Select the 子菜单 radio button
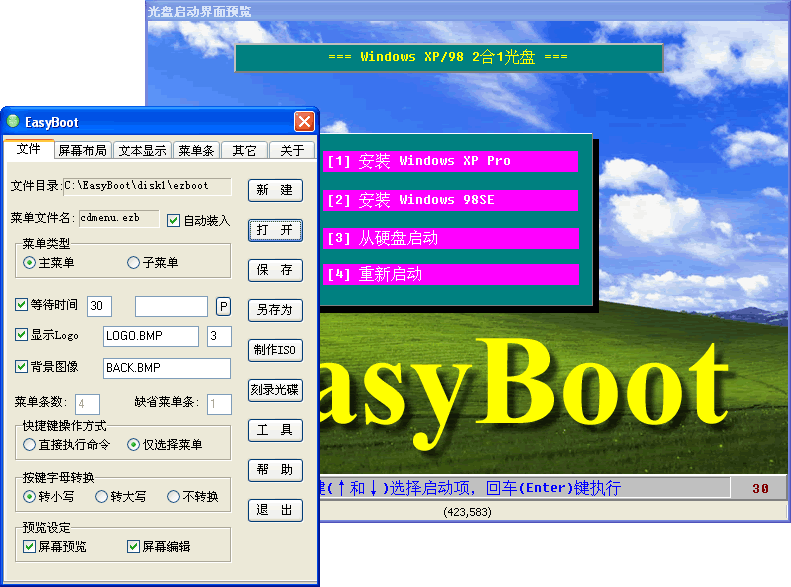791x587 pixels. [133, 263]
